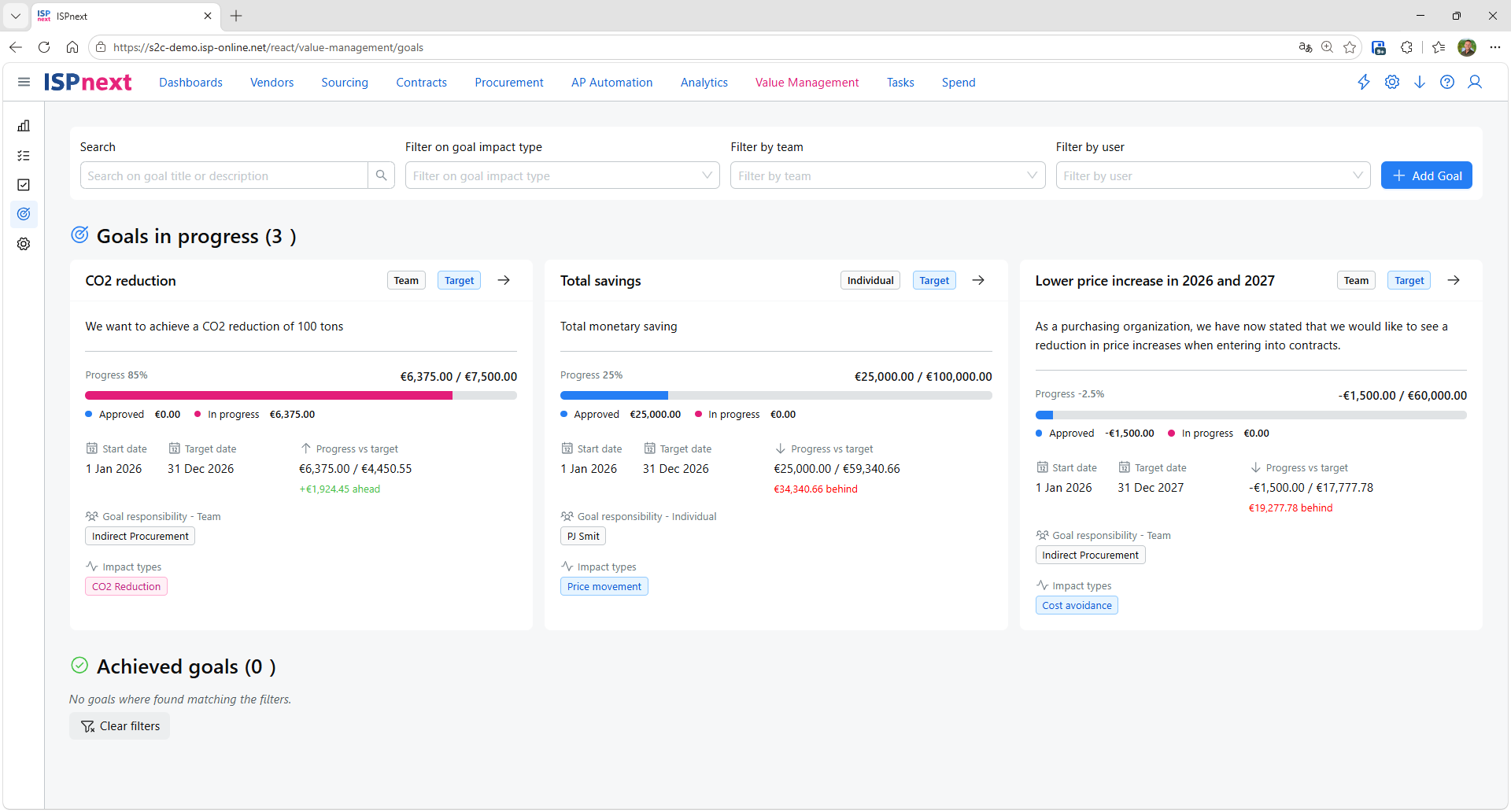The width and height of the screenshot is (1511, 812).
Task: Open the help question mark icon
Action: pyautogui.click(x=1447, y=82)
